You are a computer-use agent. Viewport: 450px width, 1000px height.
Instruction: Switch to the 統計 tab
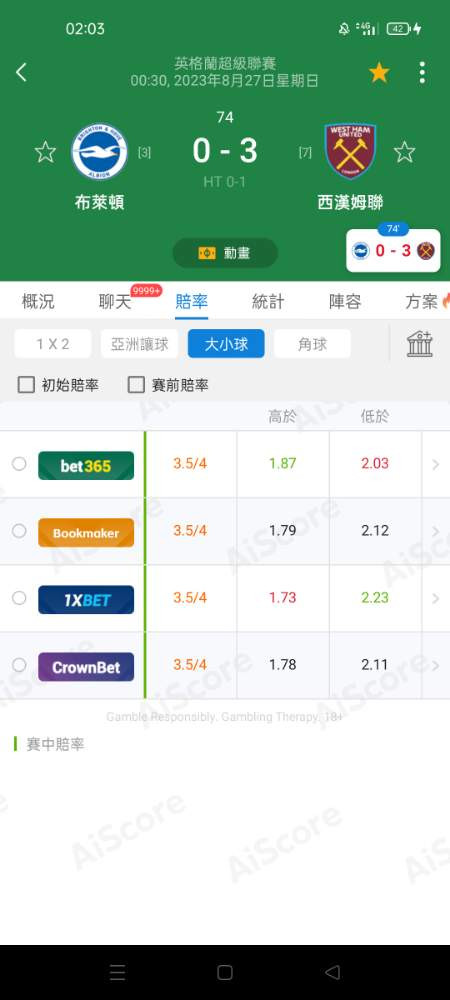268,302
